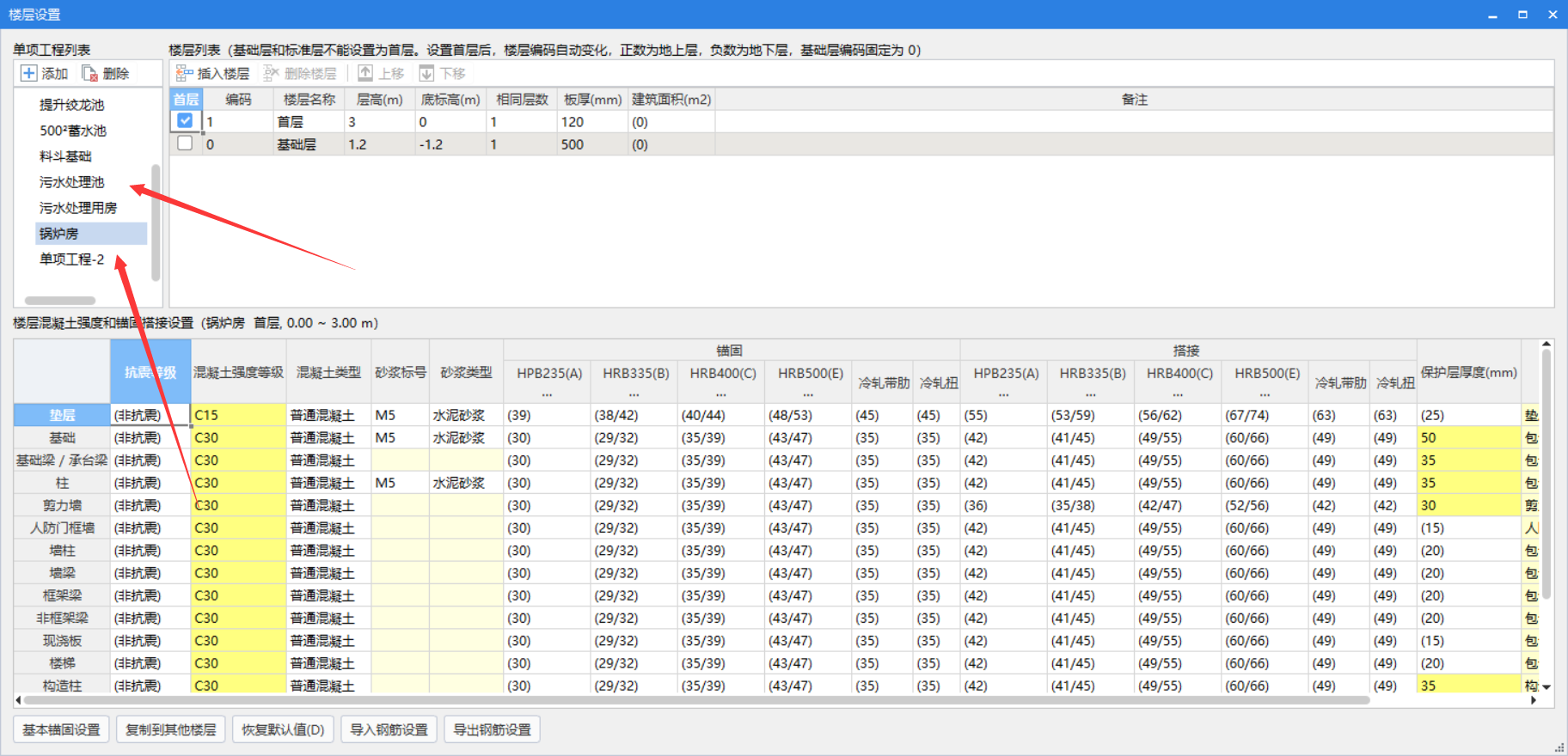Click the 构造柱 row header
This screenshot has height=756, width=1568.
coord(62,686)
